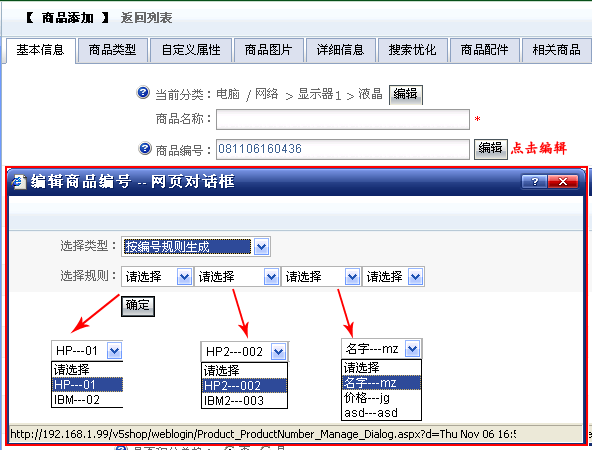Expand the first 选择规则 dropdown
Screen dimensions: 592x450
[184, 277]
